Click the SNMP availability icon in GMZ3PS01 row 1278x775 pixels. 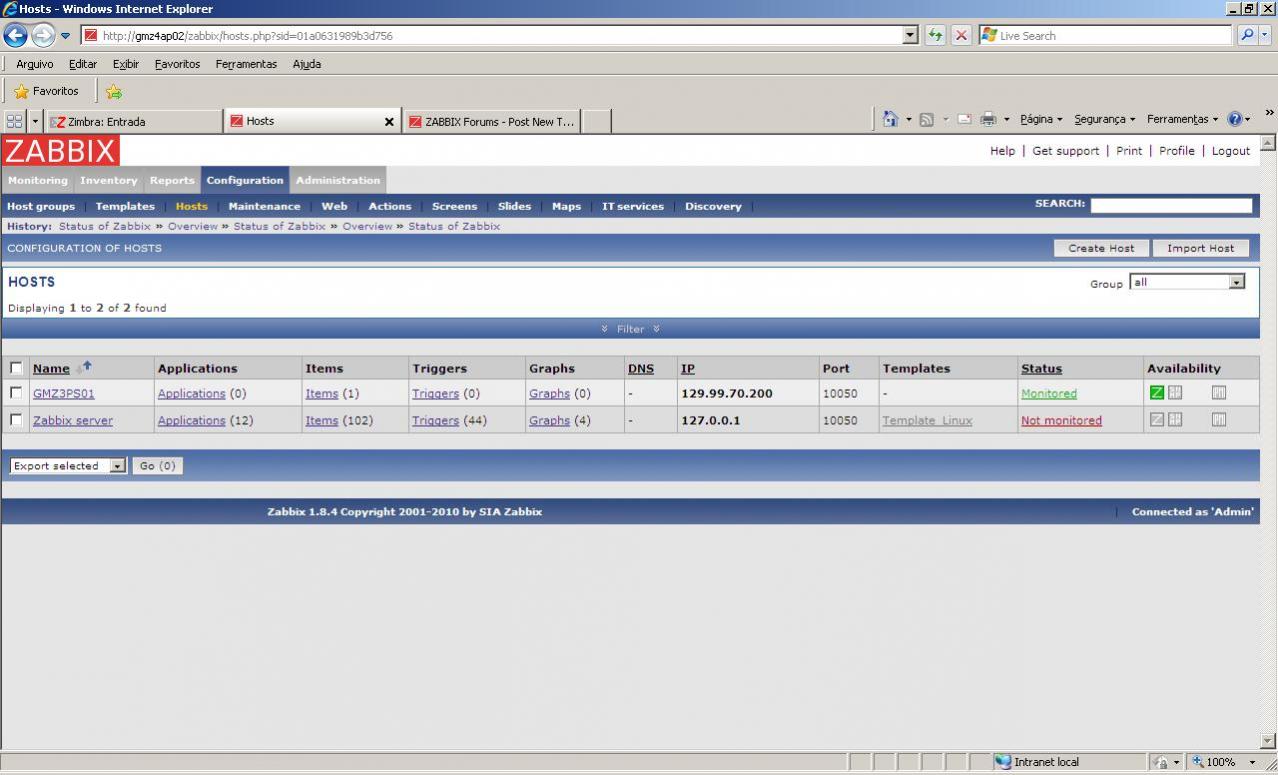click(x=1175, y=393)
